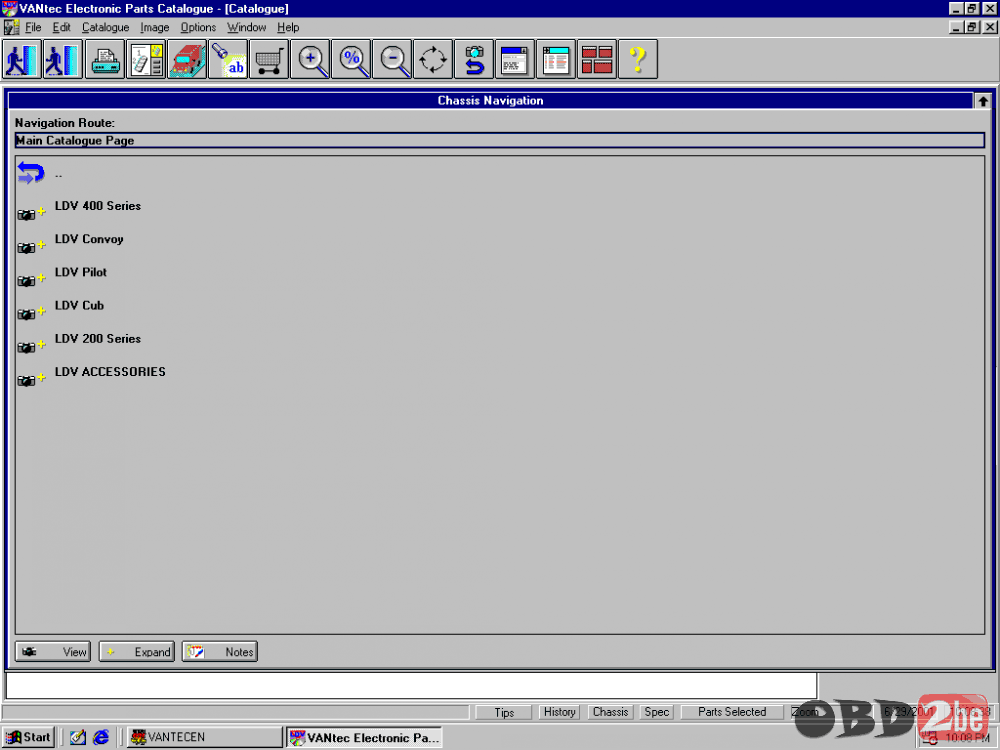Image resolution: width=1000 pixels, height=750 pixels.
Task: Click the View button
Action: pos(53,652)
